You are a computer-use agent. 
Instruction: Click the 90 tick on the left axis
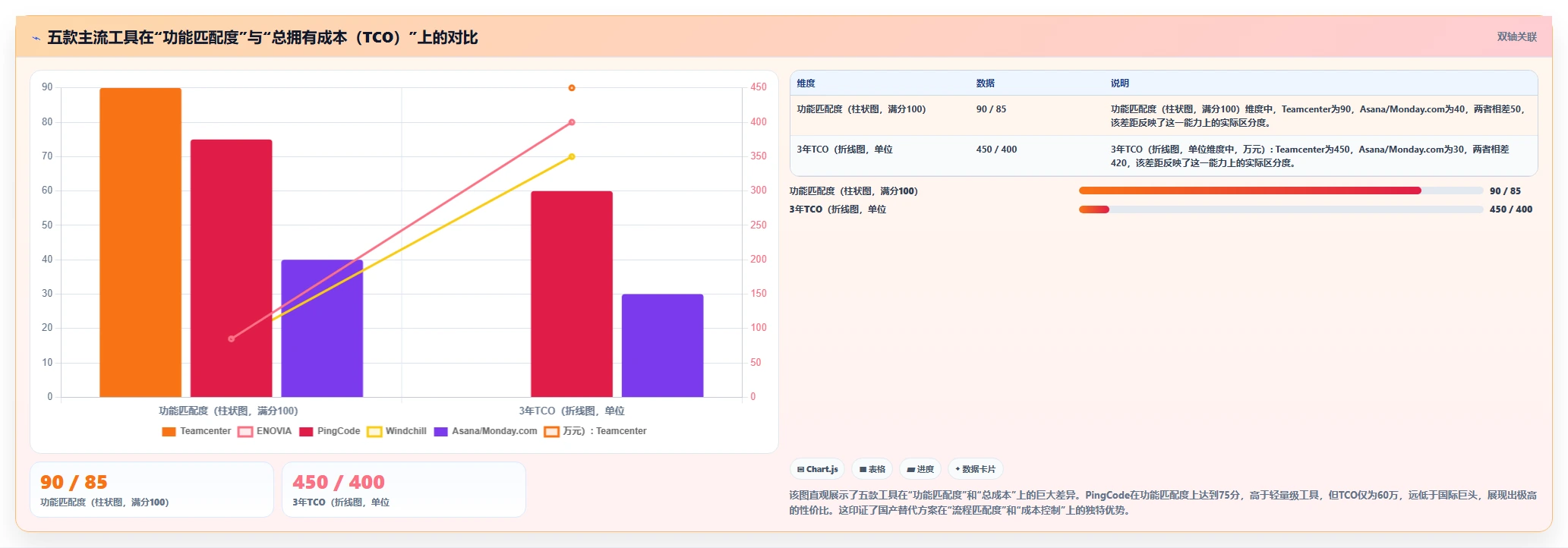(x=47, y=87)
